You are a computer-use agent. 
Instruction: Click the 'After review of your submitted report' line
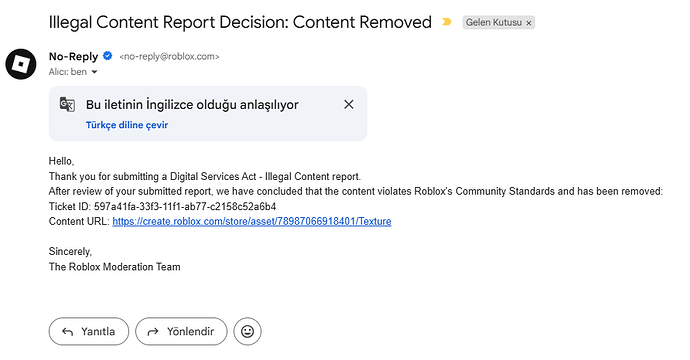tap(356, 191)
